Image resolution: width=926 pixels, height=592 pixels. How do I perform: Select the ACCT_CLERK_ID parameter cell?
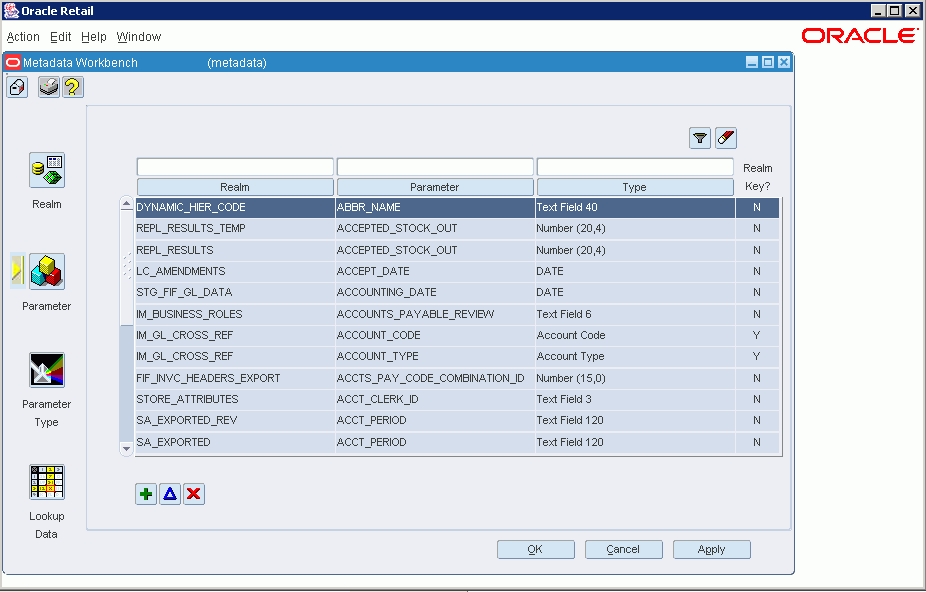click(x=435, y=399)
